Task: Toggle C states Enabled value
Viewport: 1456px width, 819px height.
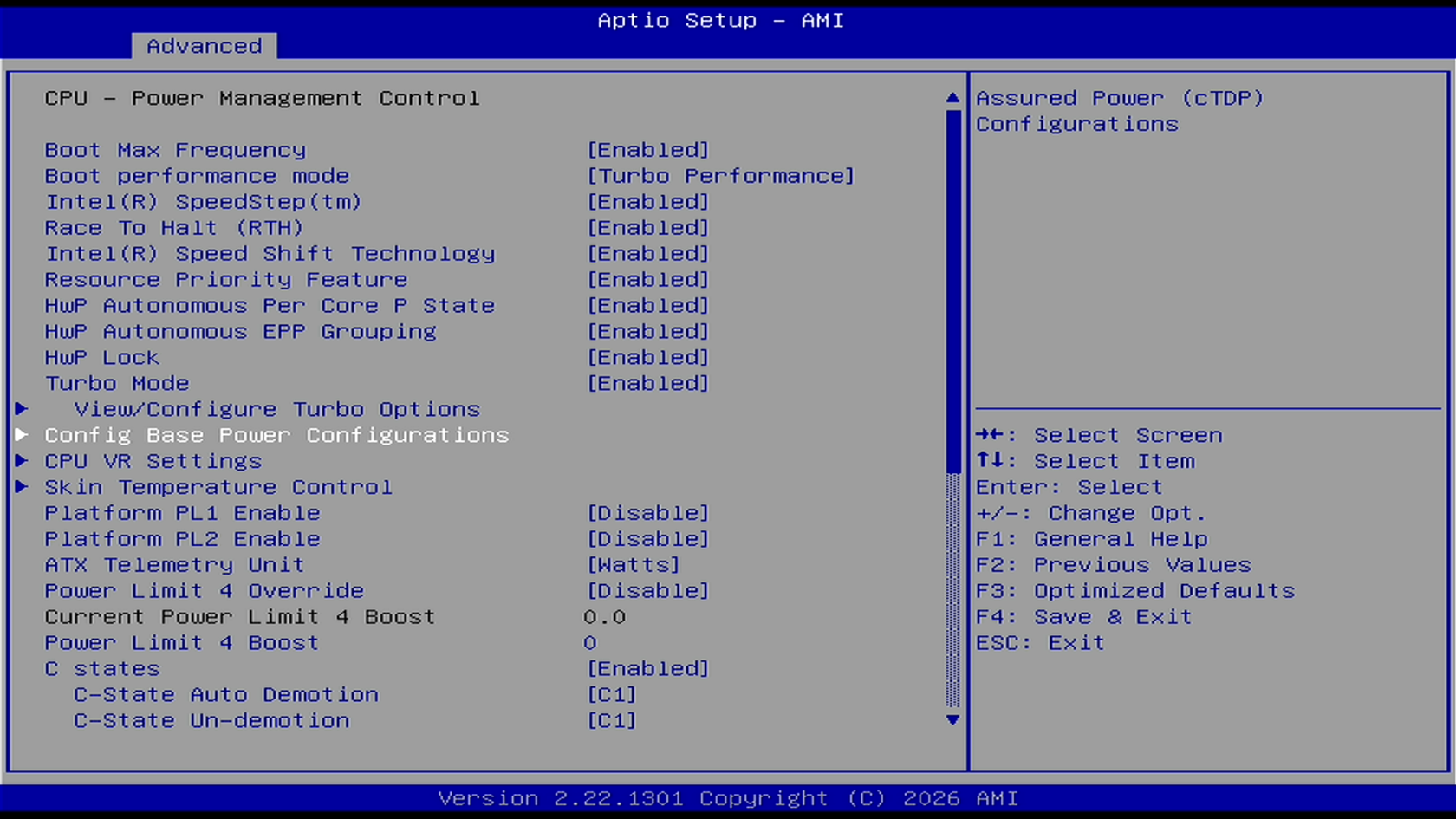Action: click(648, 669)
